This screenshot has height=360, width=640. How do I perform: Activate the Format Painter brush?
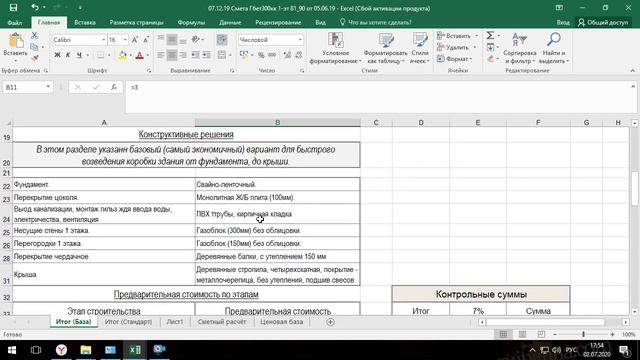click(35, 58)
